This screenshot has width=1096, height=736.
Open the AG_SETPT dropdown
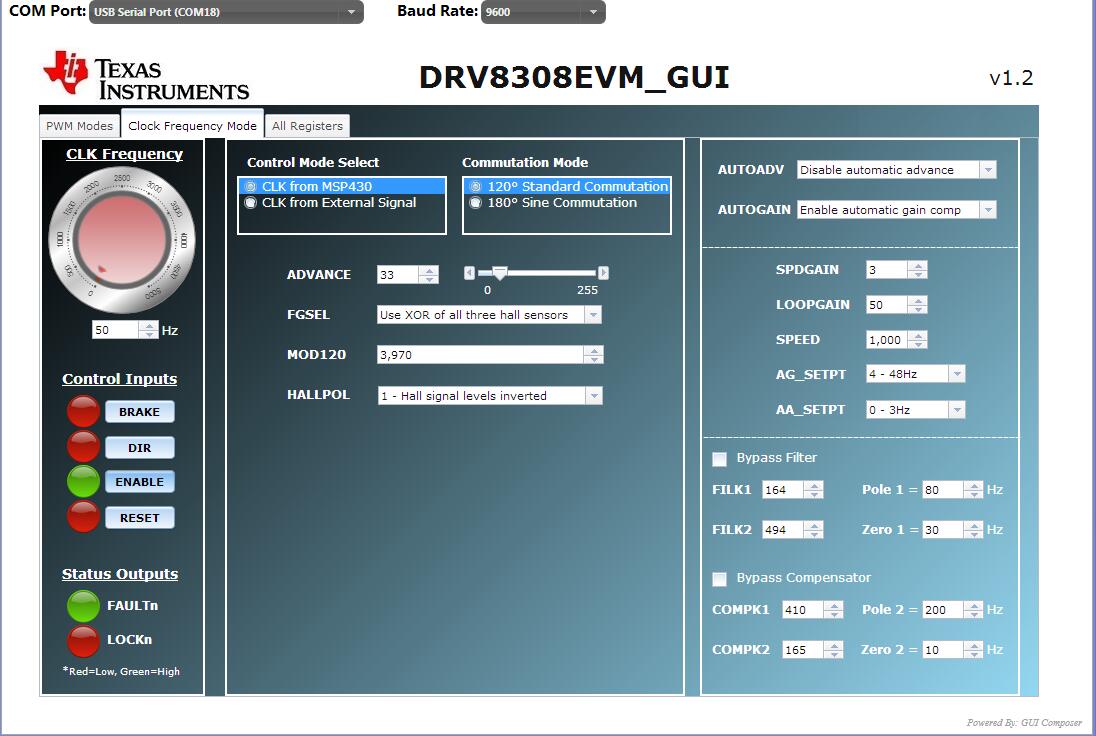click(x=916, y=374)
